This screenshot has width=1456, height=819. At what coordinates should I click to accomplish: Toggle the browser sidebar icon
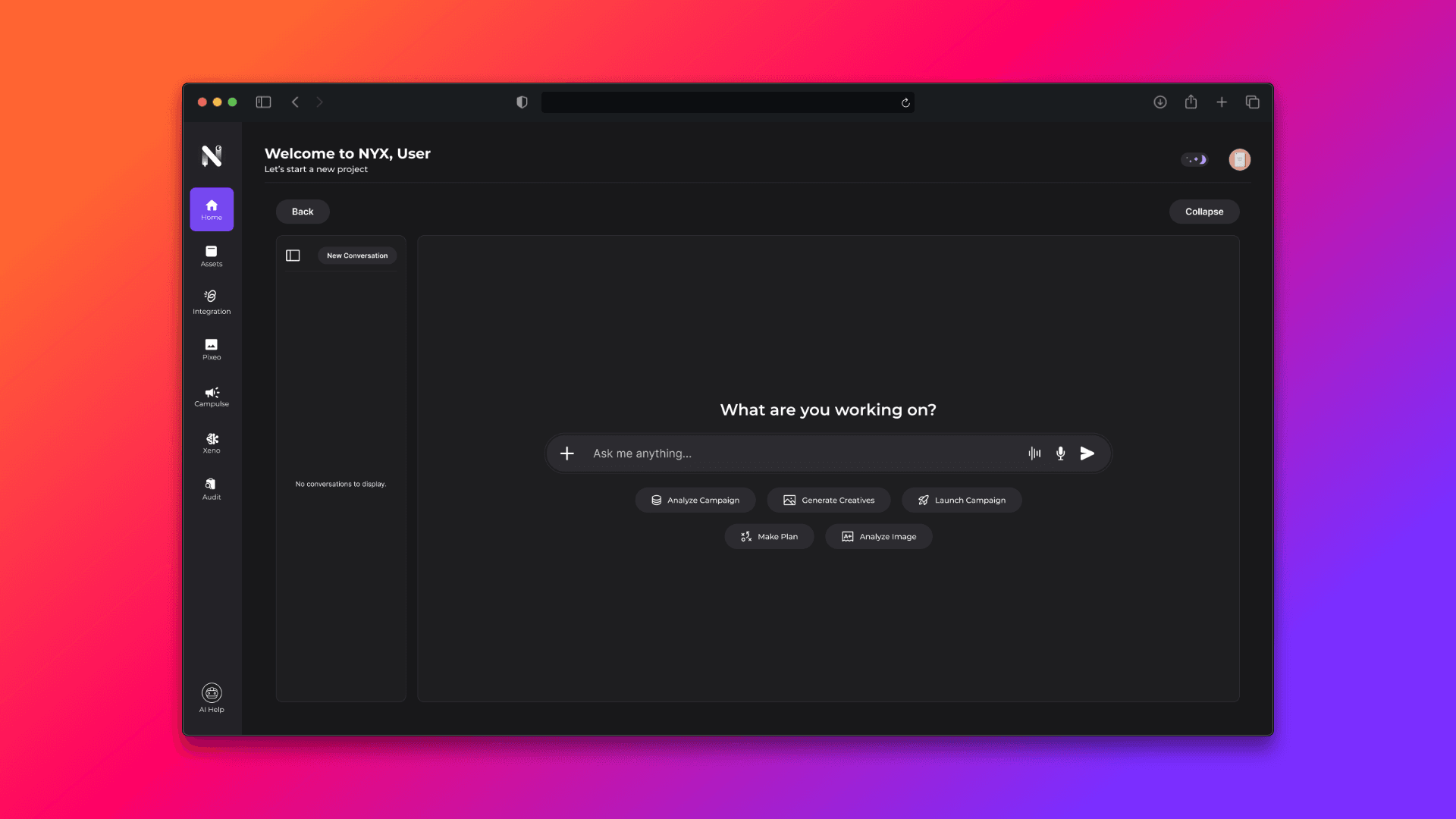point(263,102)
